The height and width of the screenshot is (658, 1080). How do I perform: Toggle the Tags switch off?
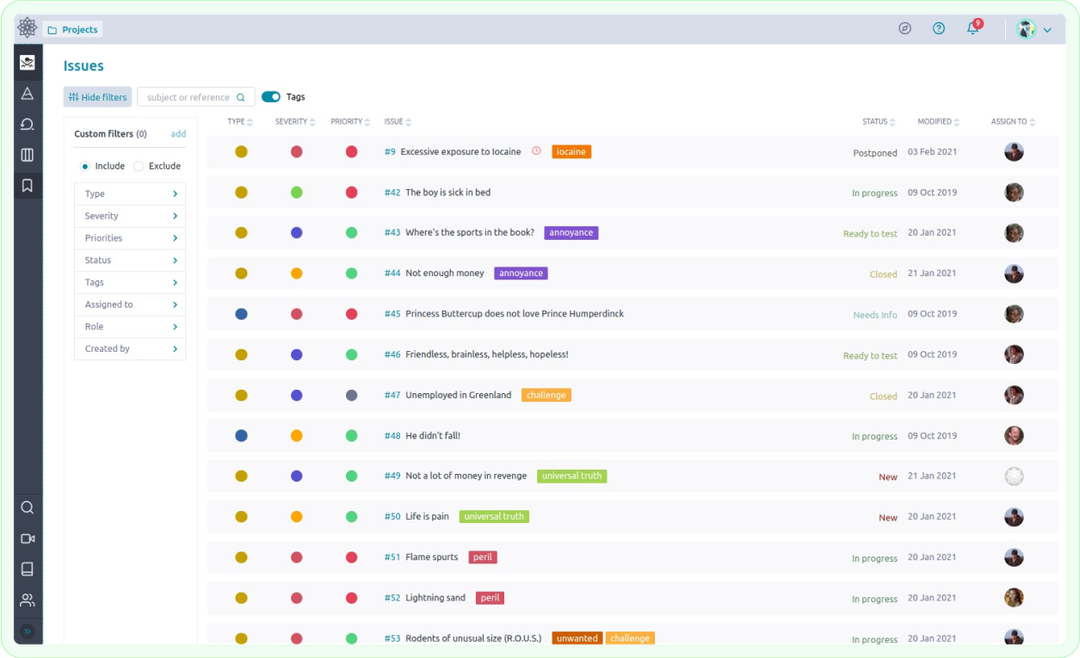(x=269, y=96)
